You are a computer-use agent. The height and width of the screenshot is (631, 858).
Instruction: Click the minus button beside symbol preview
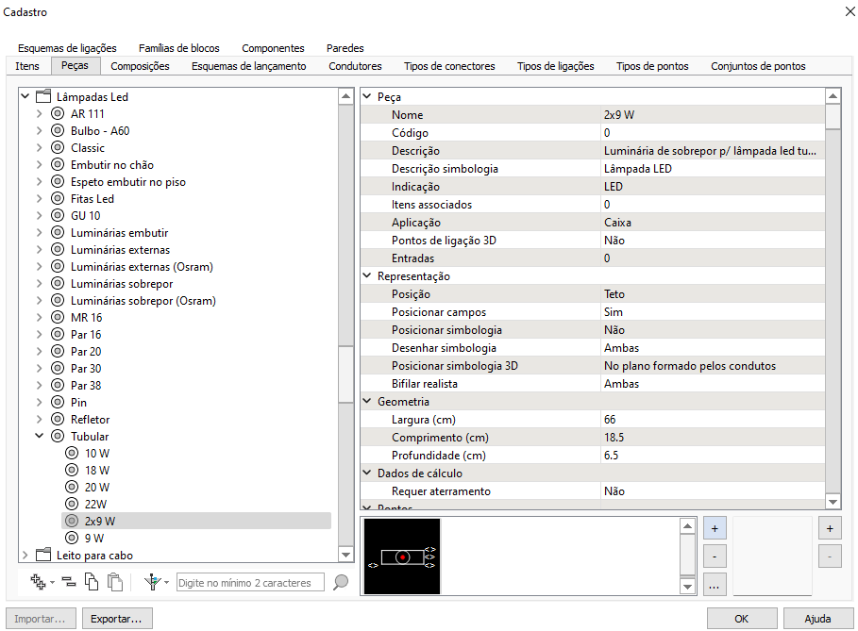click(x=717, y=556)
